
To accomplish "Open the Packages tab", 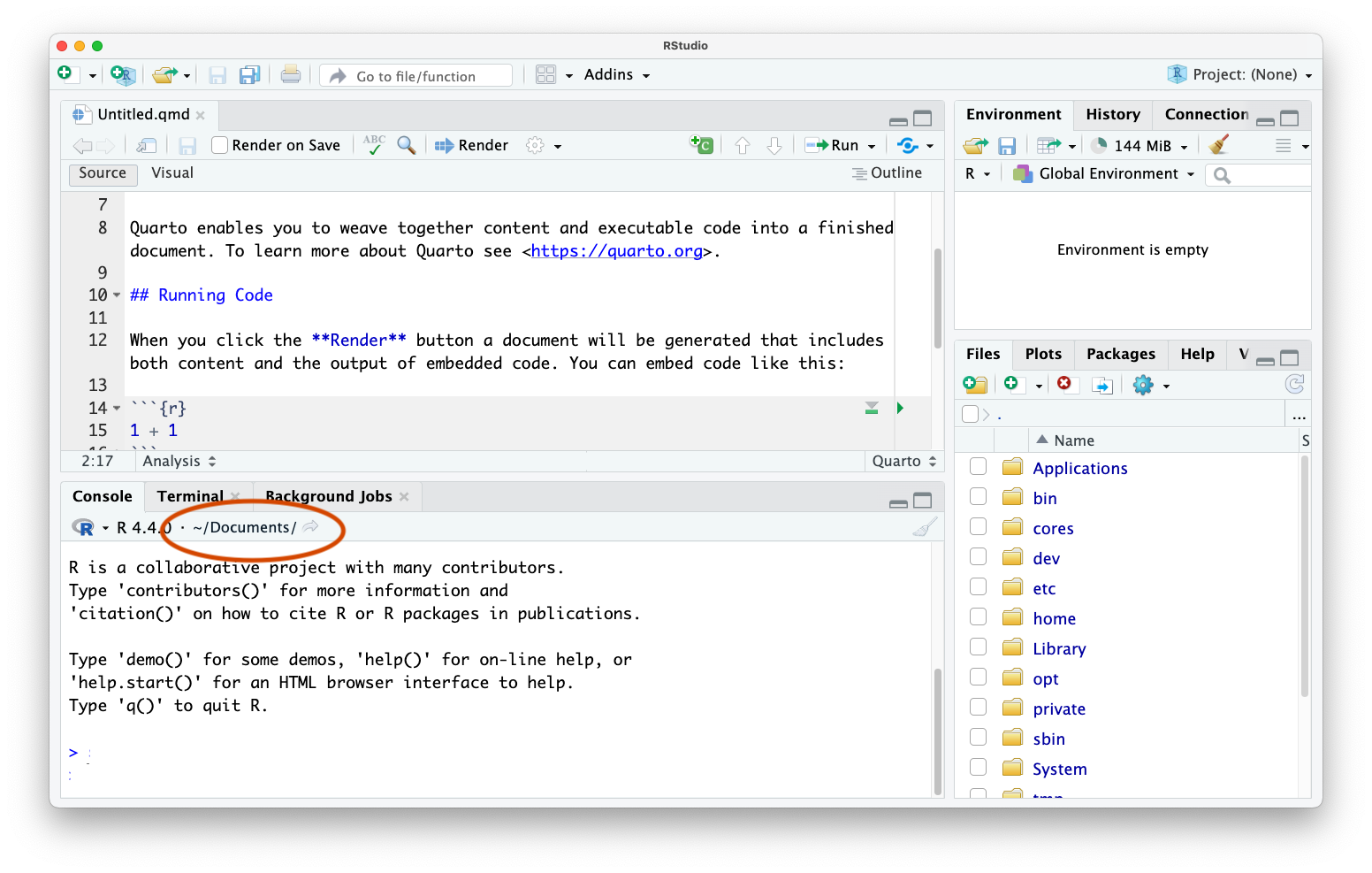I will click(x=1120, y=355).
